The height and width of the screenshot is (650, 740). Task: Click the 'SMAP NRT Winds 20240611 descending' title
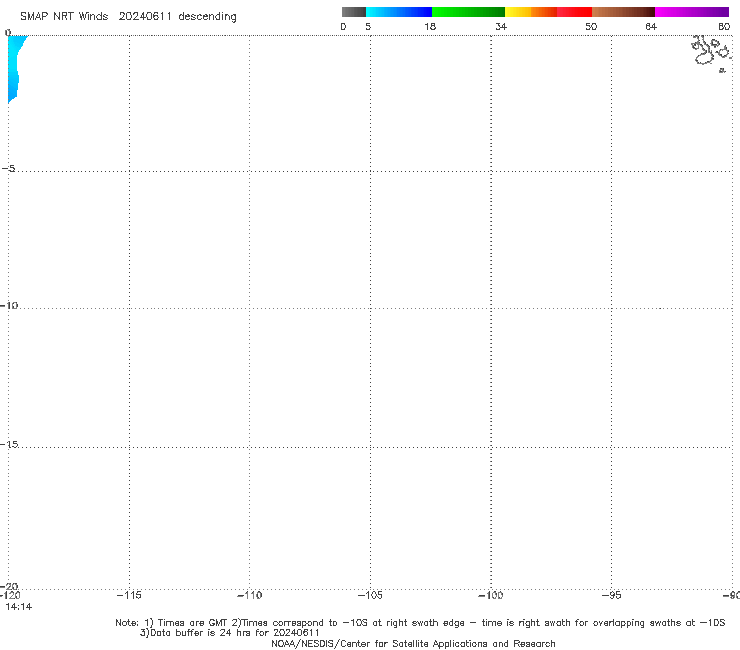pos(128,16)
